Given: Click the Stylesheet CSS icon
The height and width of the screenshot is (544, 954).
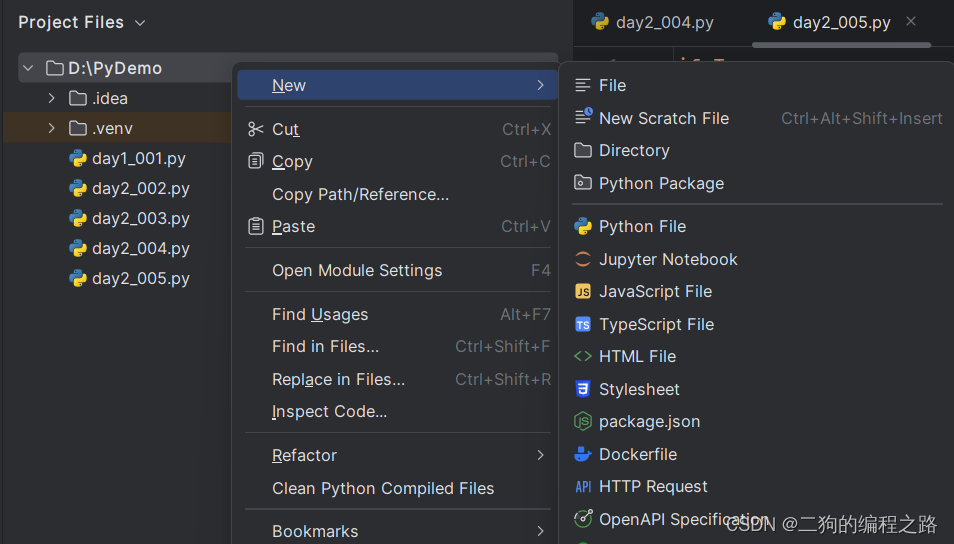Looking at the screenshot, I should [583, 389].
